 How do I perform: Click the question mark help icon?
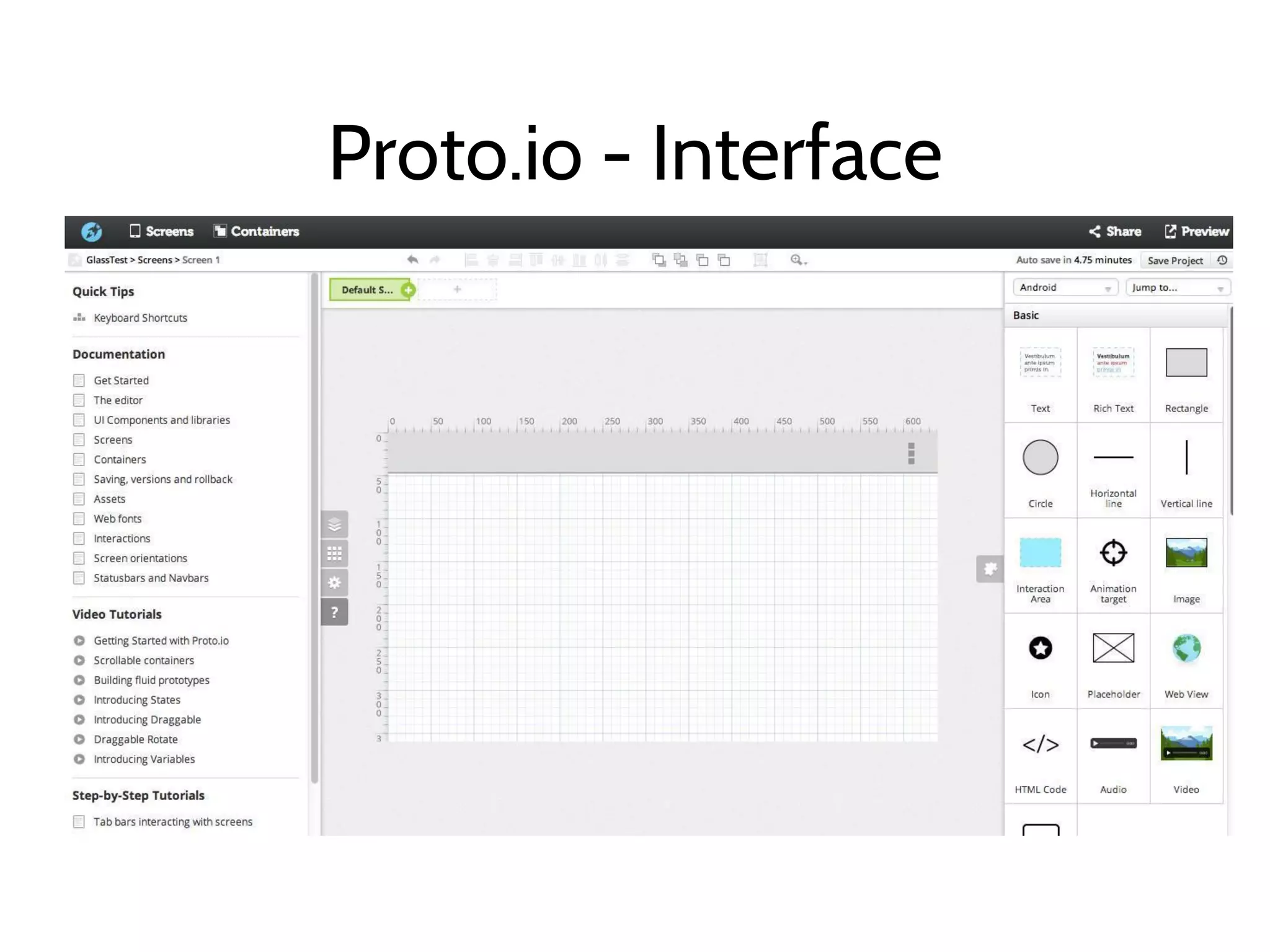(334, 612)
